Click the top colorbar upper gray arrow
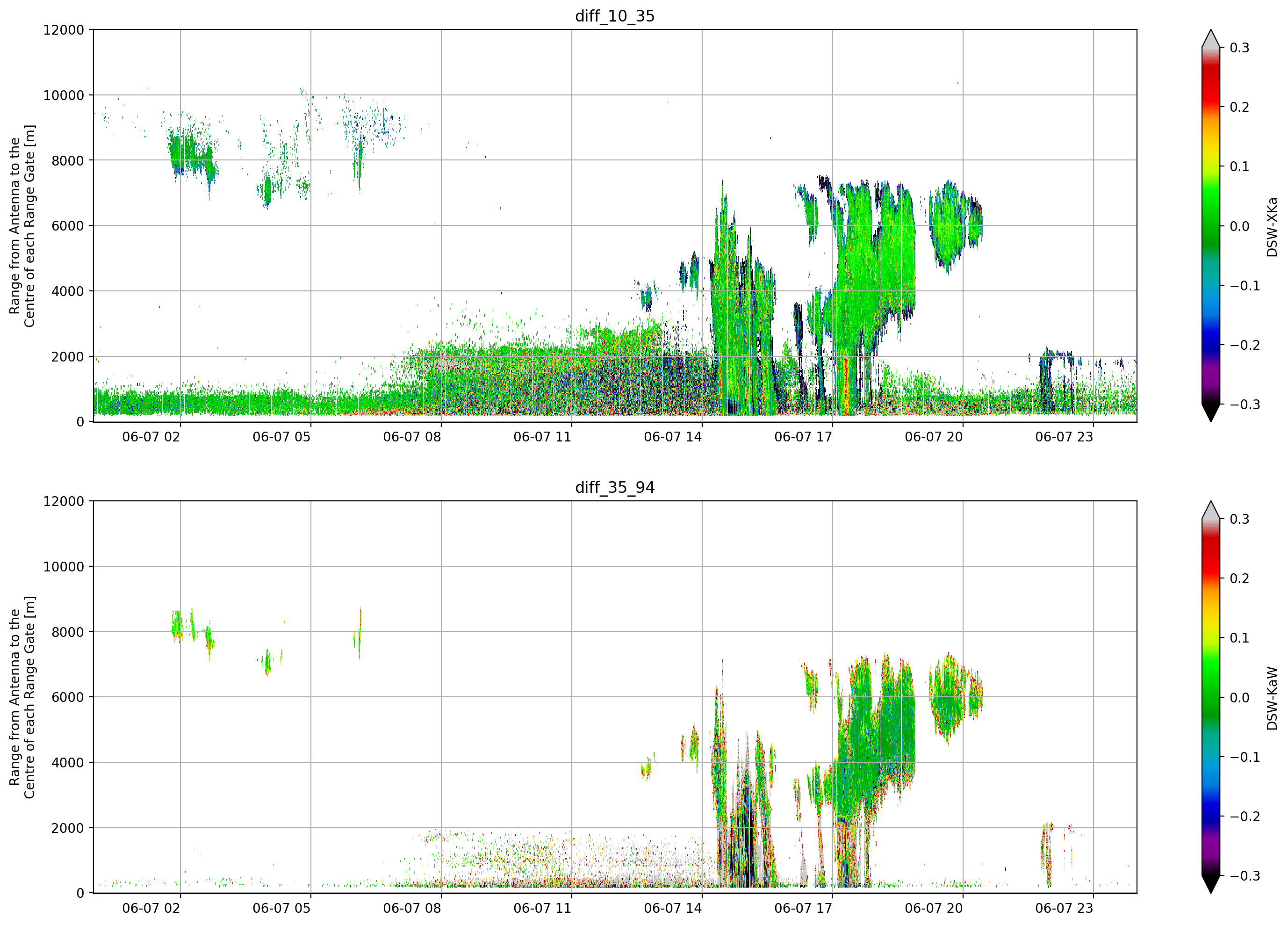This screenshot has height=925, width=1288. click(x=1211, y=39)
